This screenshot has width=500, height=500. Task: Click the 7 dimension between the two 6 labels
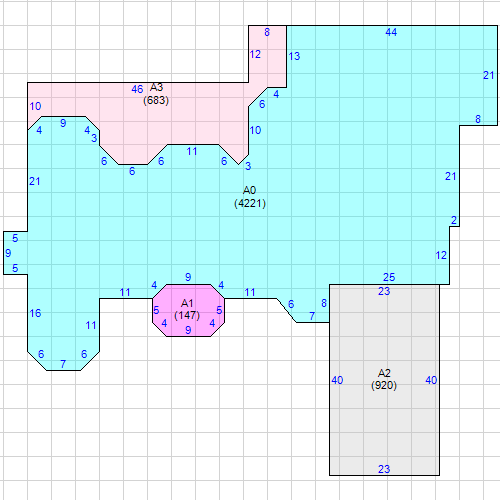pos(63,364)
